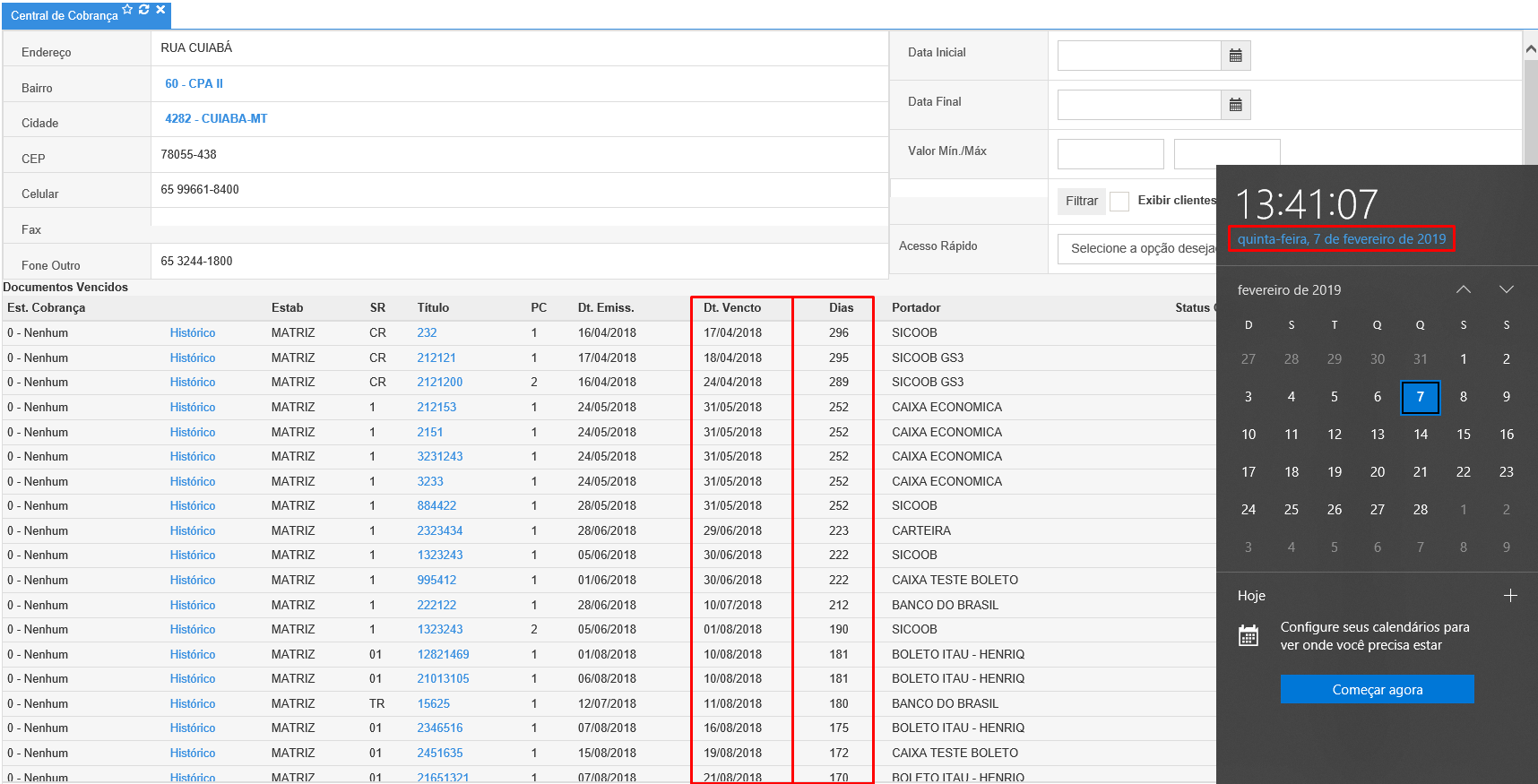Click the Celular value 65 99661-8400

coord(200,189)
